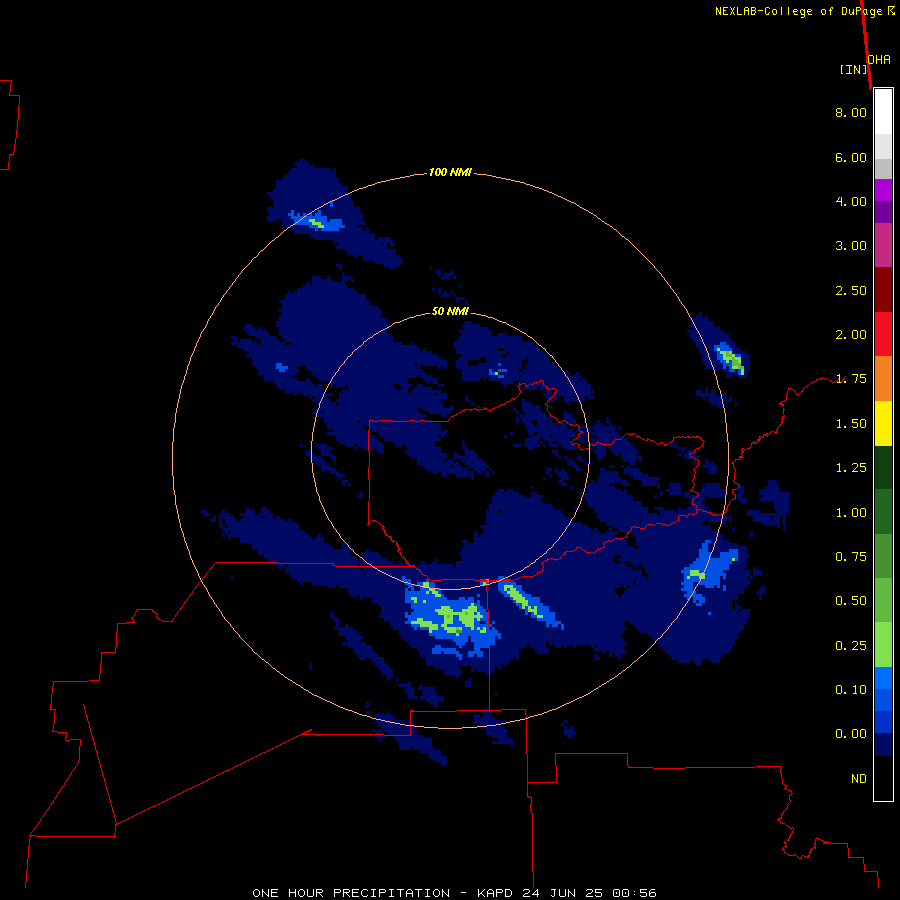
Task: Pick the bright magenta legend swatch above 4.00
Action: (x=883, y=190)
